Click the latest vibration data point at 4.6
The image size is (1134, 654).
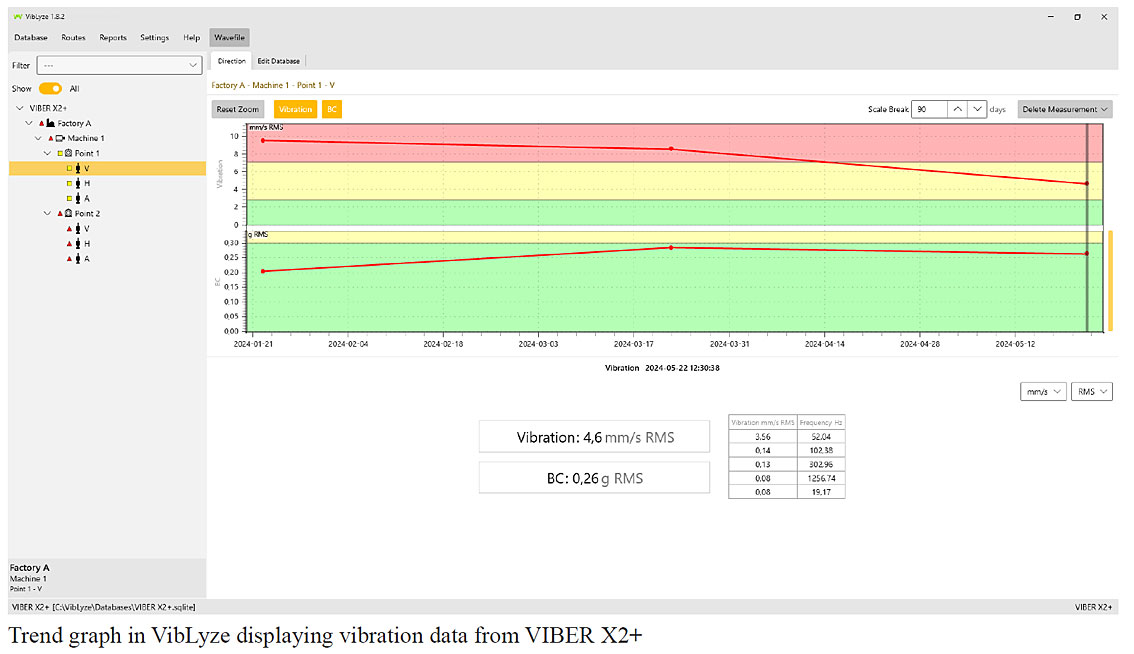(x=1086, y=184)
